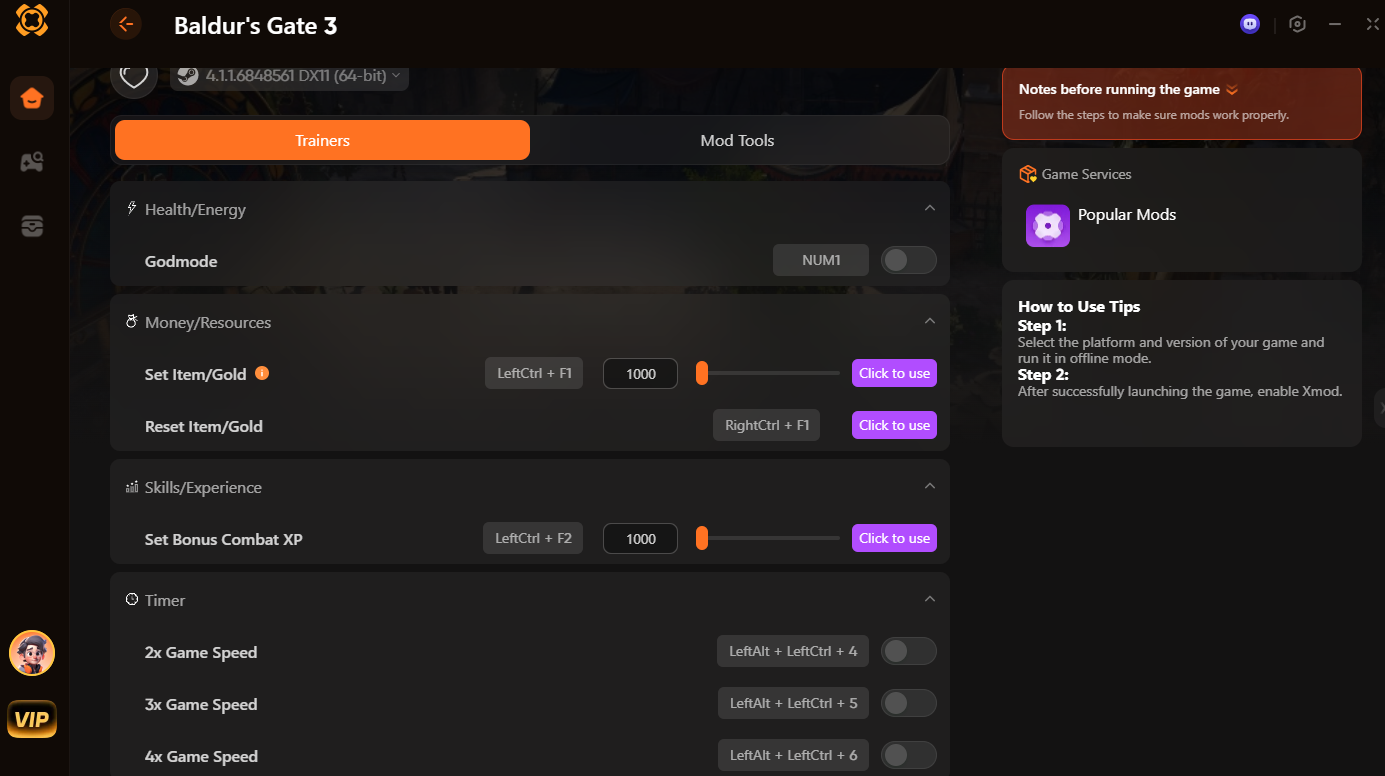Click the 2x Game Speed label
This screenshot has height=776, width=1385.
(x=201, y=652)
